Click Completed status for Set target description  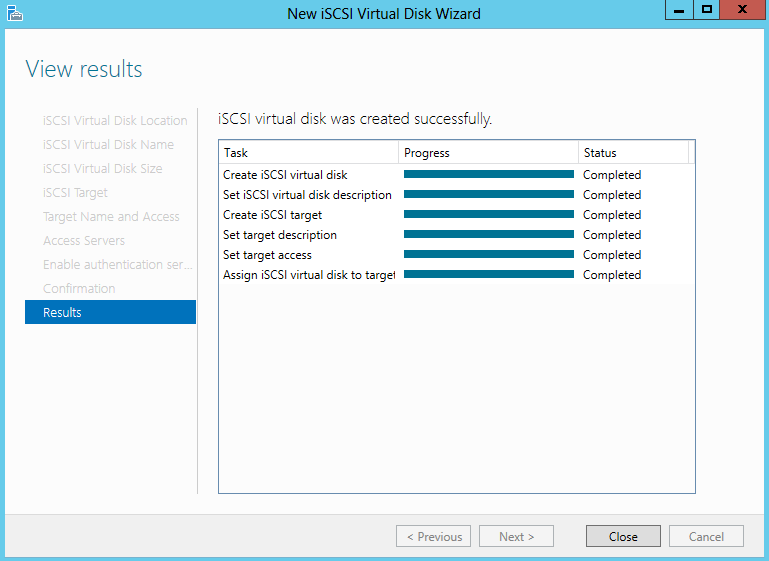[612, 235]
